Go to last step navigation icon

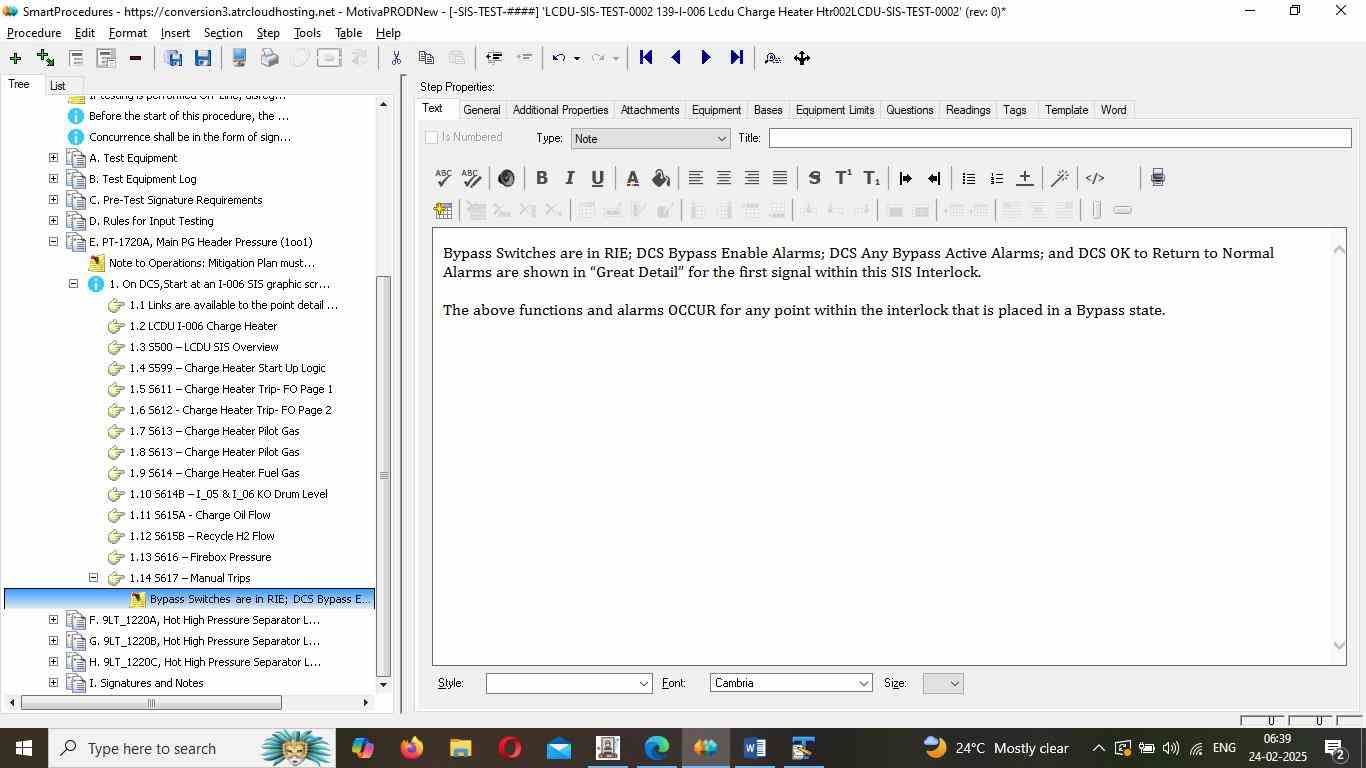click(x=737, y=58)
